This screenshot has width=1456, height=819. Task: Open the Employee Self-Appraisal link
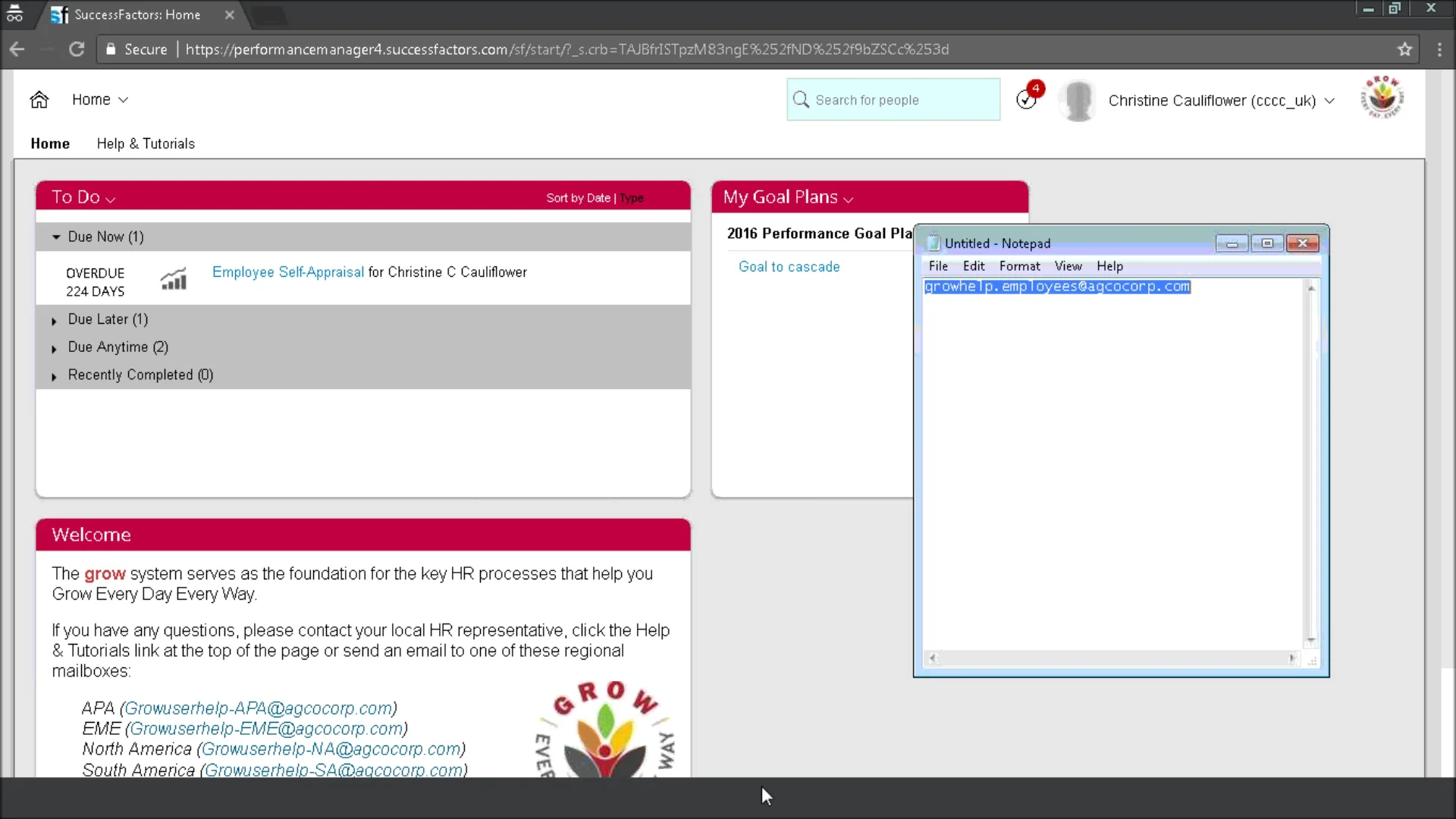tap(287, 271)
